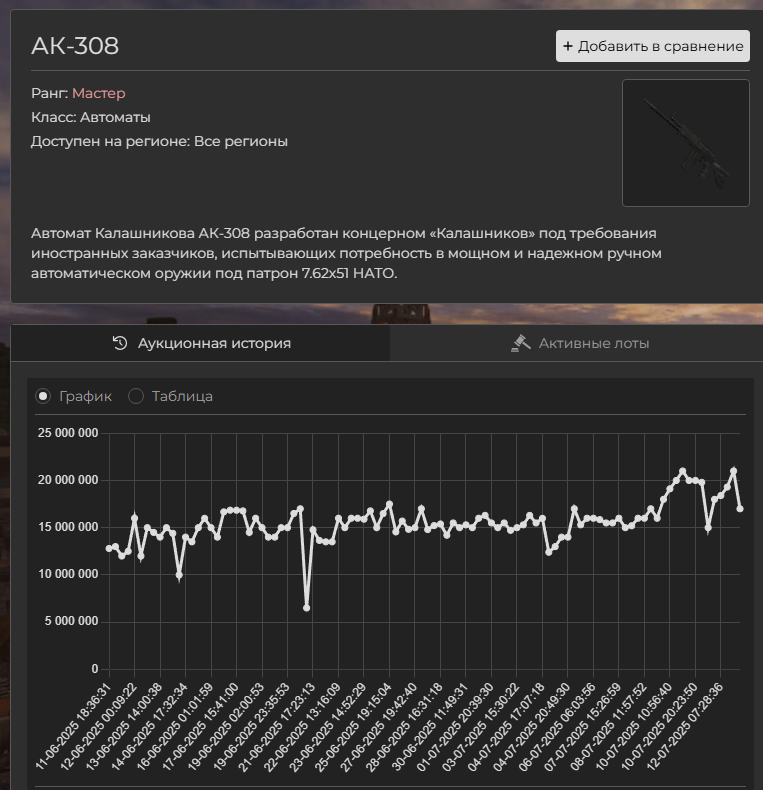Click the date label 22-06-2025 13:16:09
The width and height of the screenshot is (763, 790).
[302, 726]
